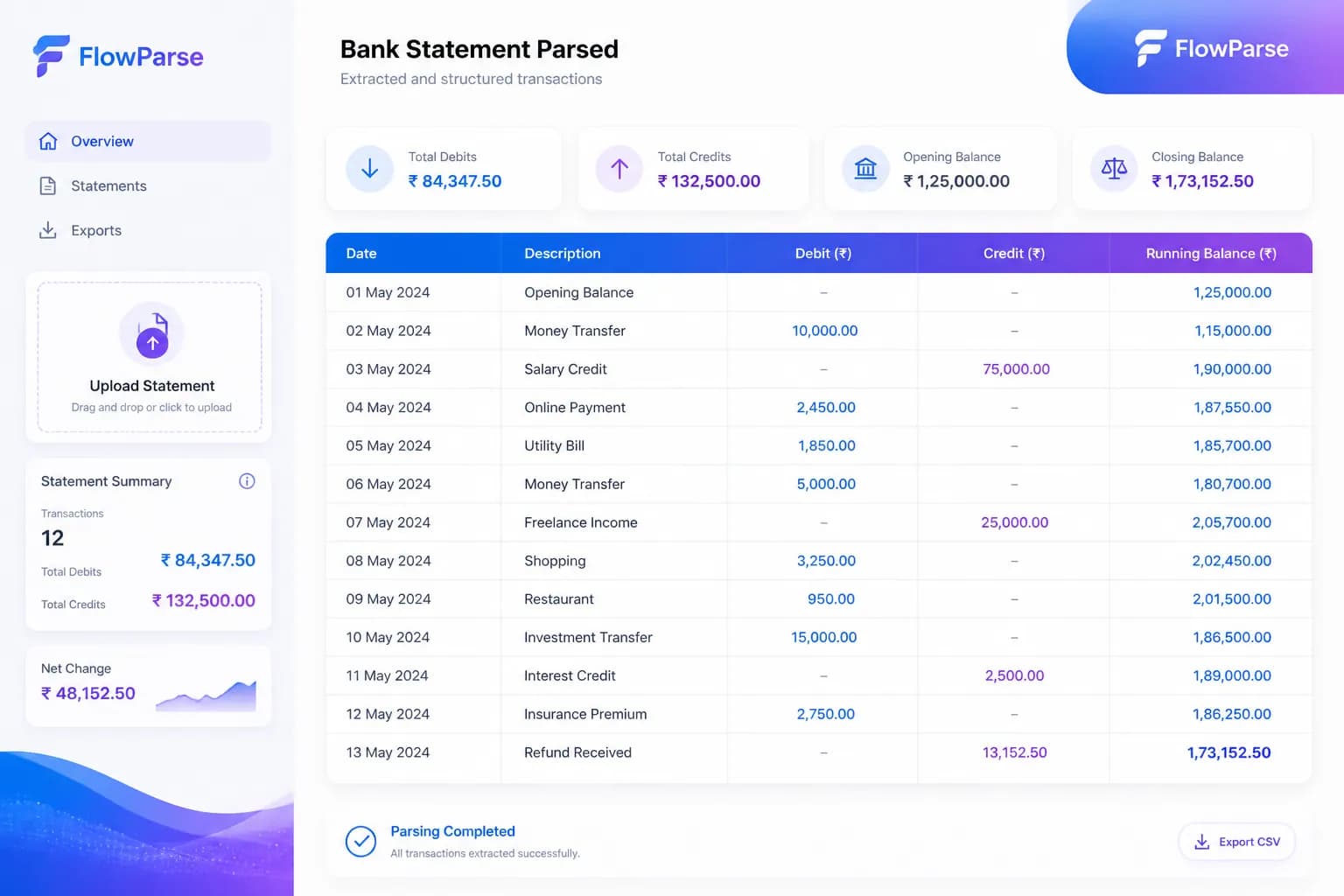Select the Salary Credit row description
The width and height of the screenshot is (1344, 896).
(565, 369)
